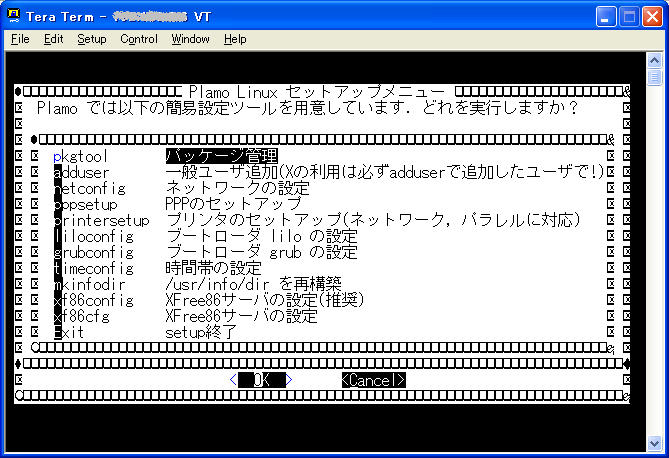
Task: Click the Cancel button
Action: pos(373,380)
